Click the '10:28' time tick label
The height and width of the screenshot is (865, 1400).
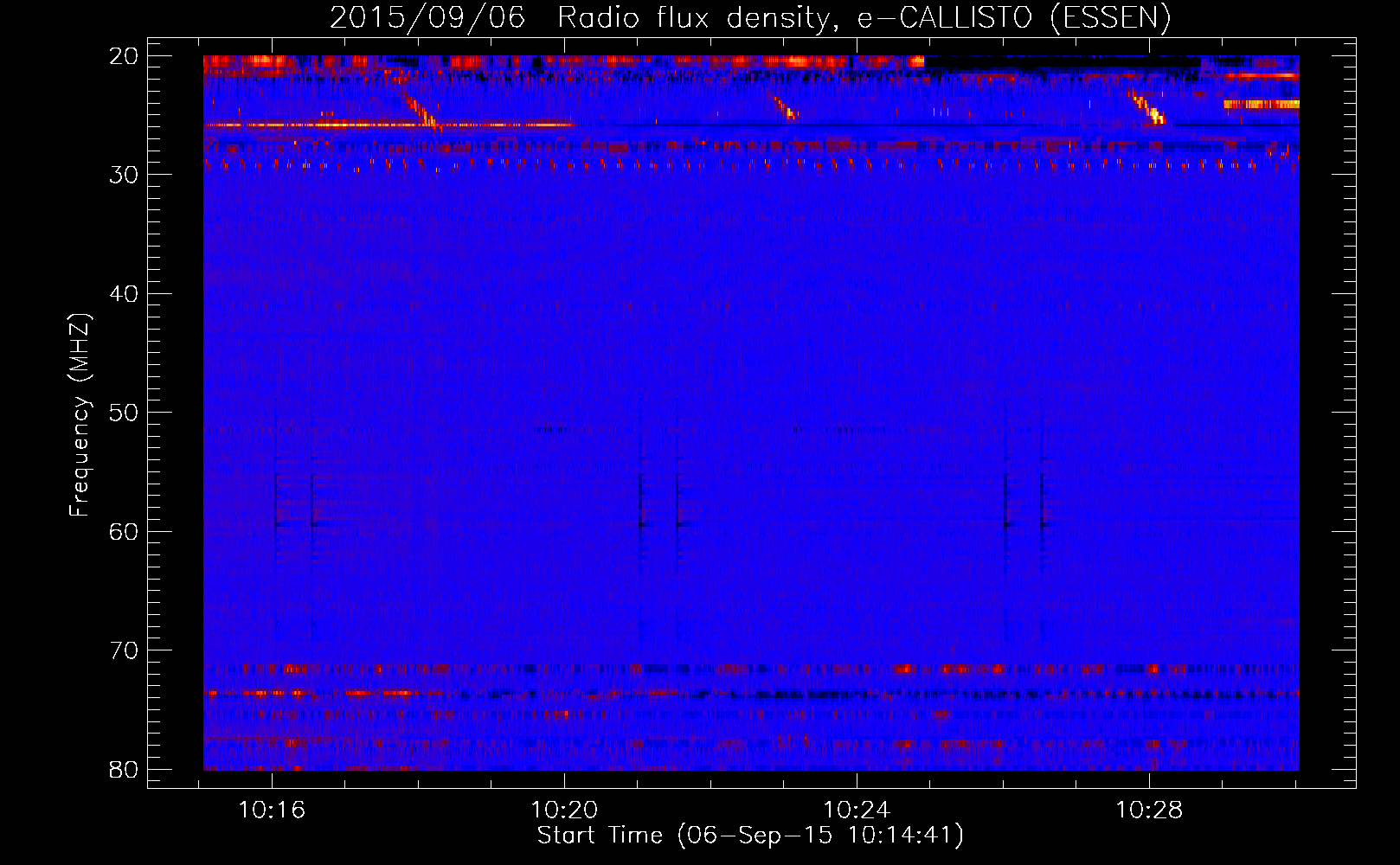point(1149,811)
